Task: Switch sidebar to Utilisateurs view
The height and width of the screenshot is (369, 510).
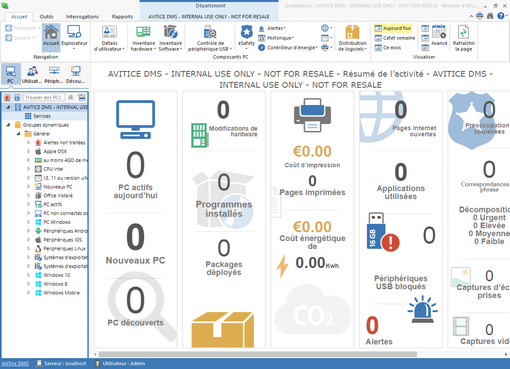Action: coord(32,74)
